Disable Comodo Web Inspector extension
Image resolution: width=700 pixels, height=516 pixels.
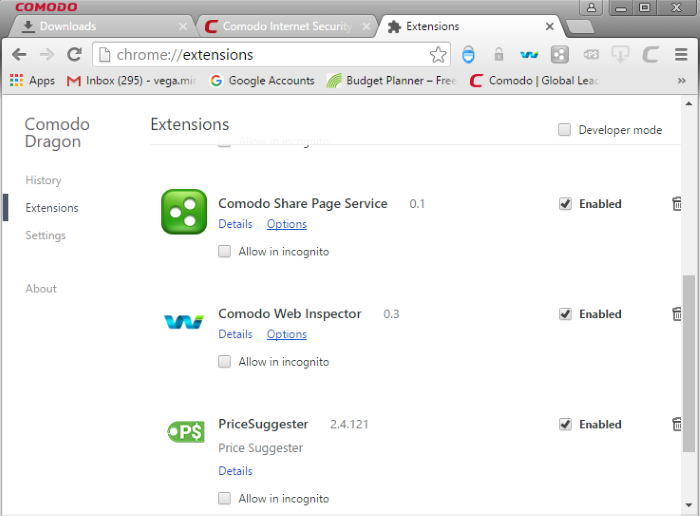tap(565, 314)
